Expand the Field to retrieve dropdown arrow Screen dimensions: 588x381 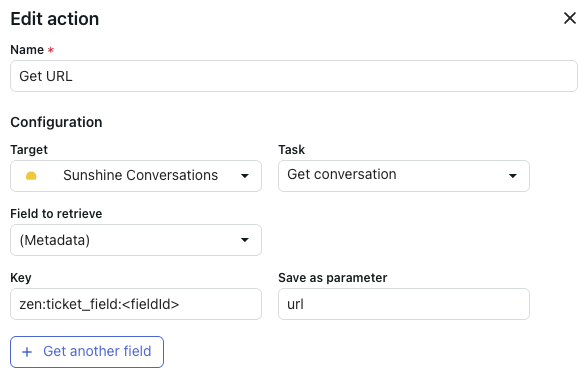click(245, 240)
